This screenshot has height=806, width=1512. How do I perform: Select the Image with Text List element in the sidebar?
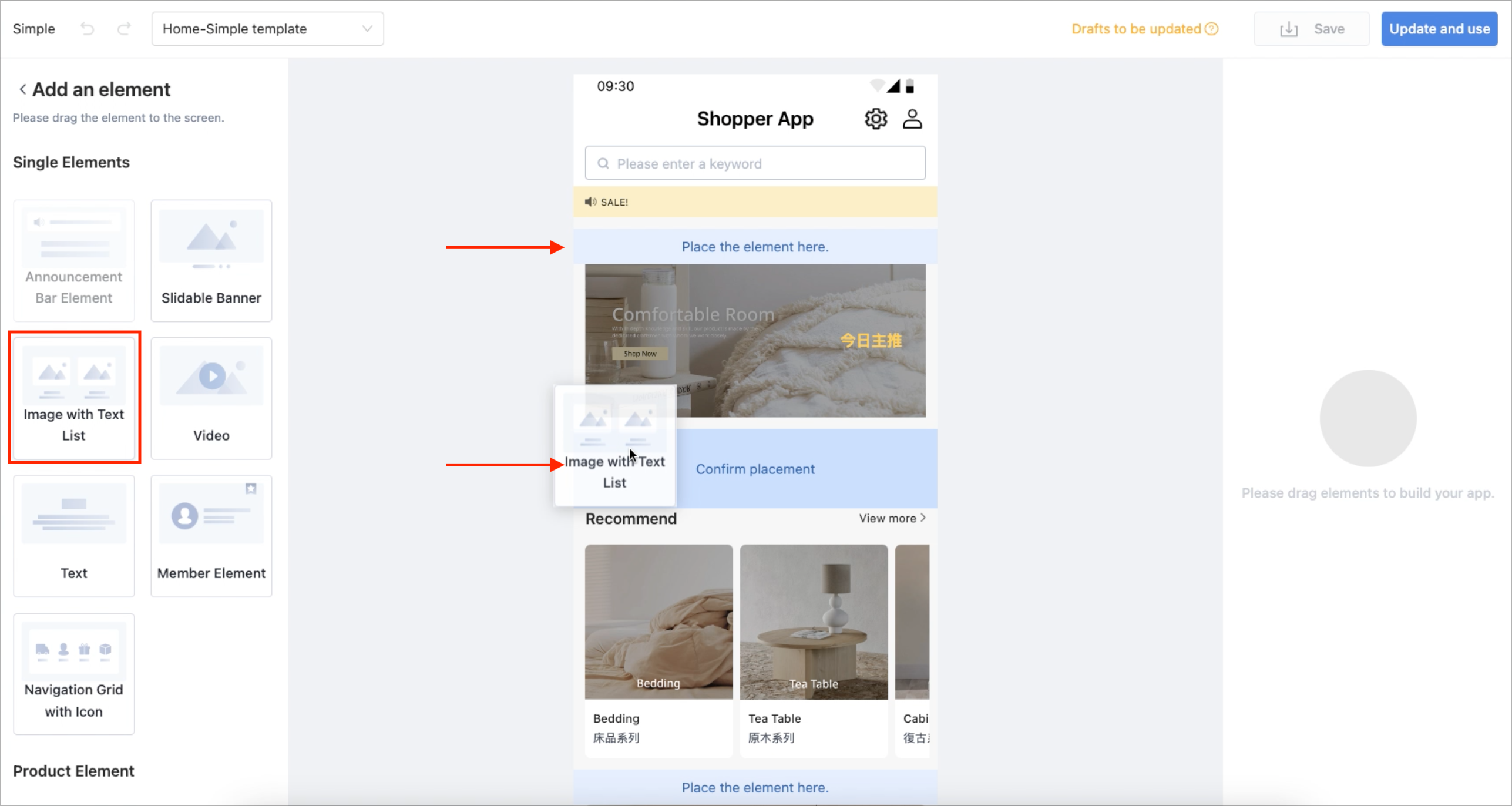tap(74, 398)
